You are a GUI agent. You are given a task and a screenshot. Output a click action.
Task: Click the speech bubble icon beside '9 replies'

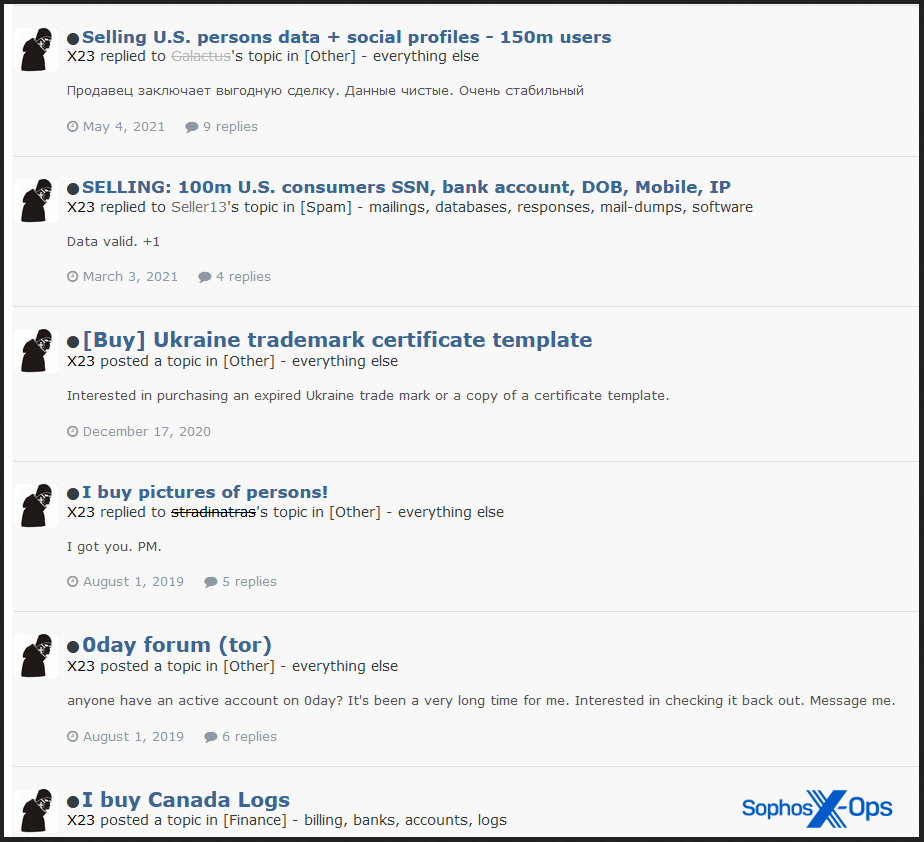[x=192, y=127]
